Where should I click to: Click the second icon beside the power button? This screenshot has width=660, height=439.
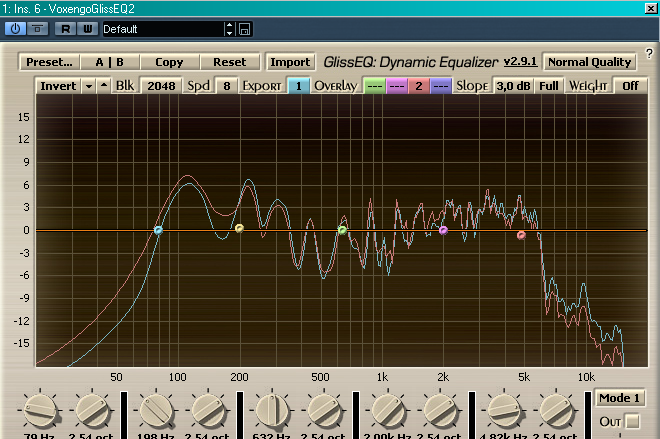pos(37,29)
